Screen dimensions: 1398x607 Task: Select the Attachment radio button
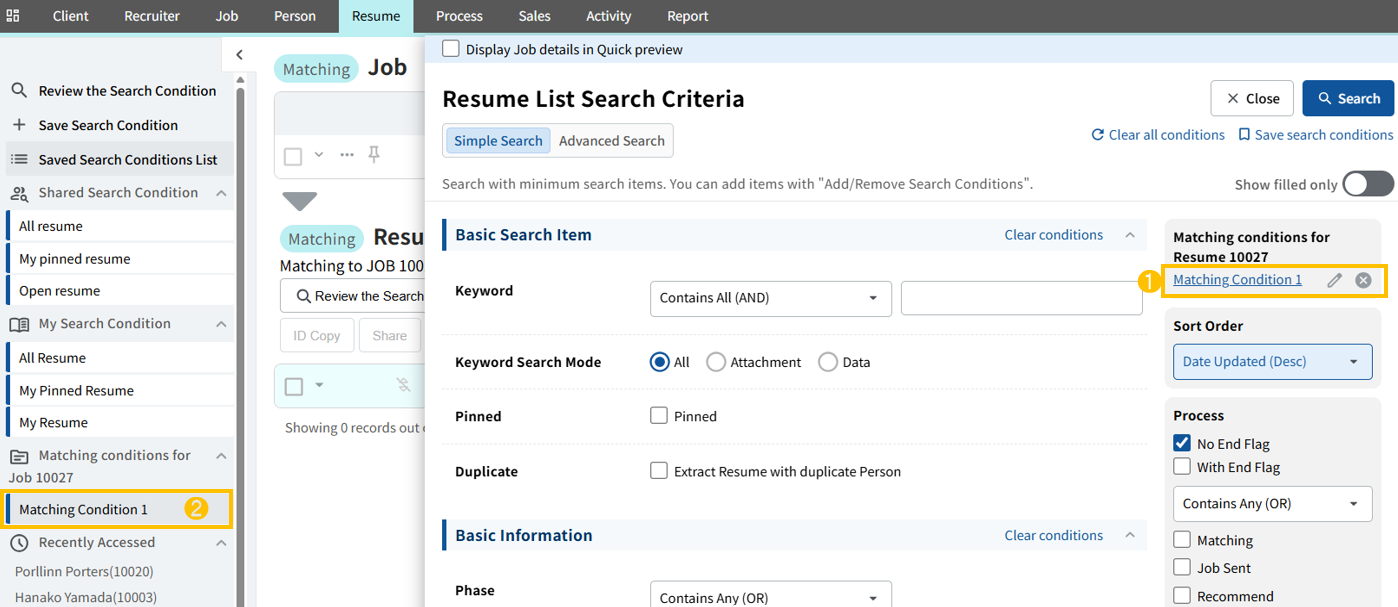coord(716,362)
